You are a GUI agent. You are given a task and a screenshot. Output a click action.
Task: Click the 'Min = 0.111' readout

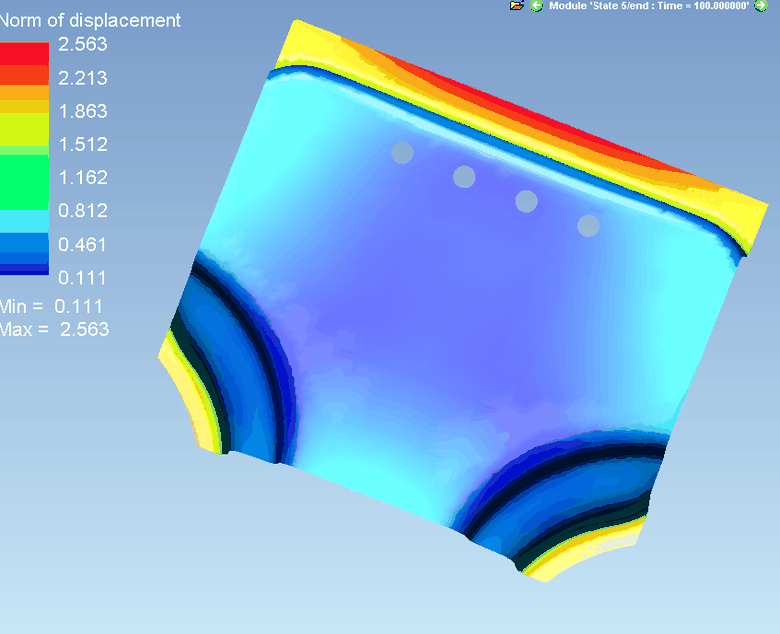click(51, 306)
